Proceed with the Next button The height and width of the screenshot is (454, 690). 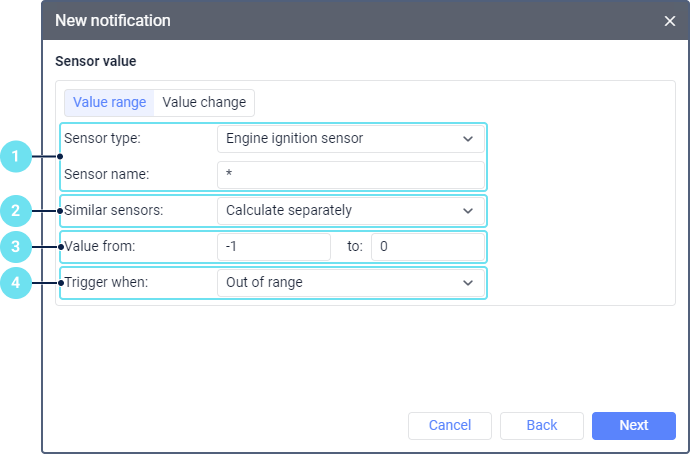pyautogui.click(x=633, y=426)
